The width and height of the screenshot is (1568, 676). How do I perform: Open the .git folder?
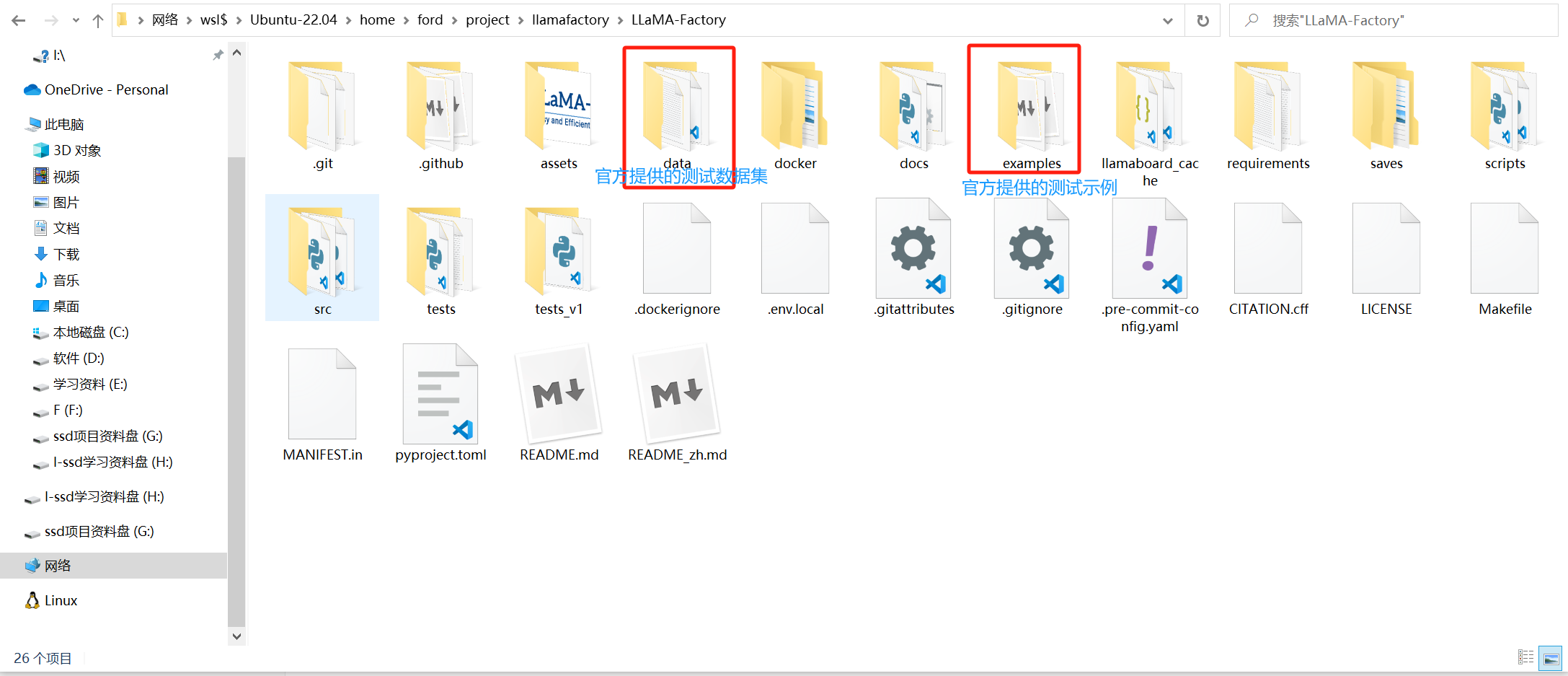[322, 115]
